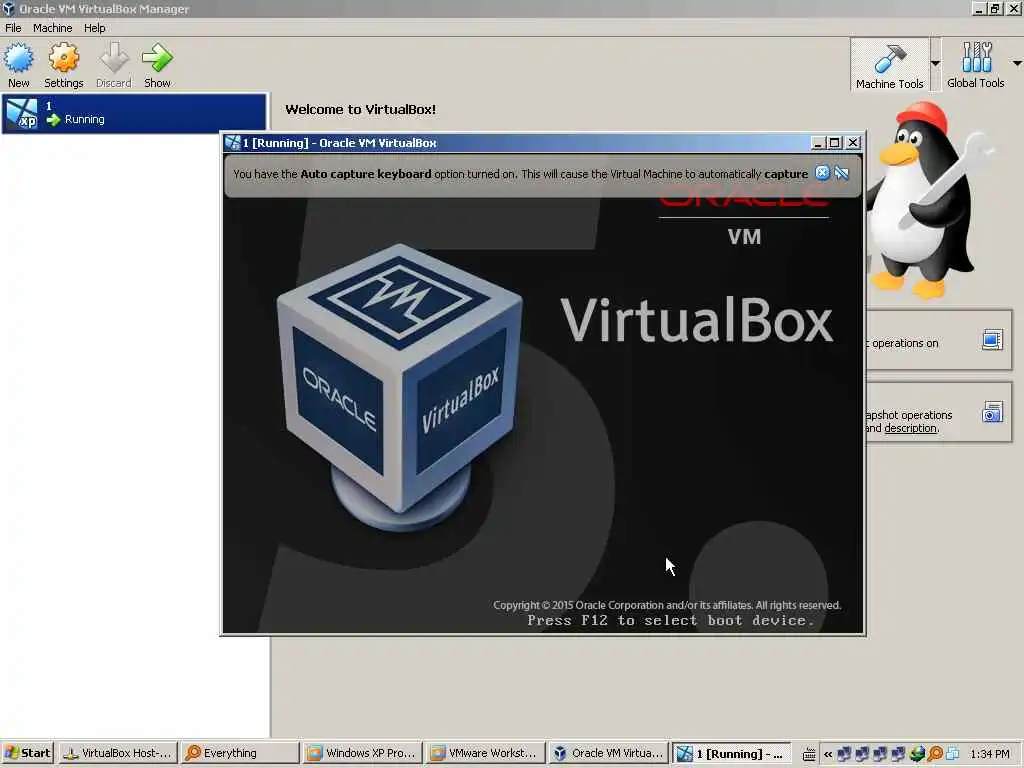Open Machine Tools
This screenshot has width=1024, height=768.
point(889,65)
